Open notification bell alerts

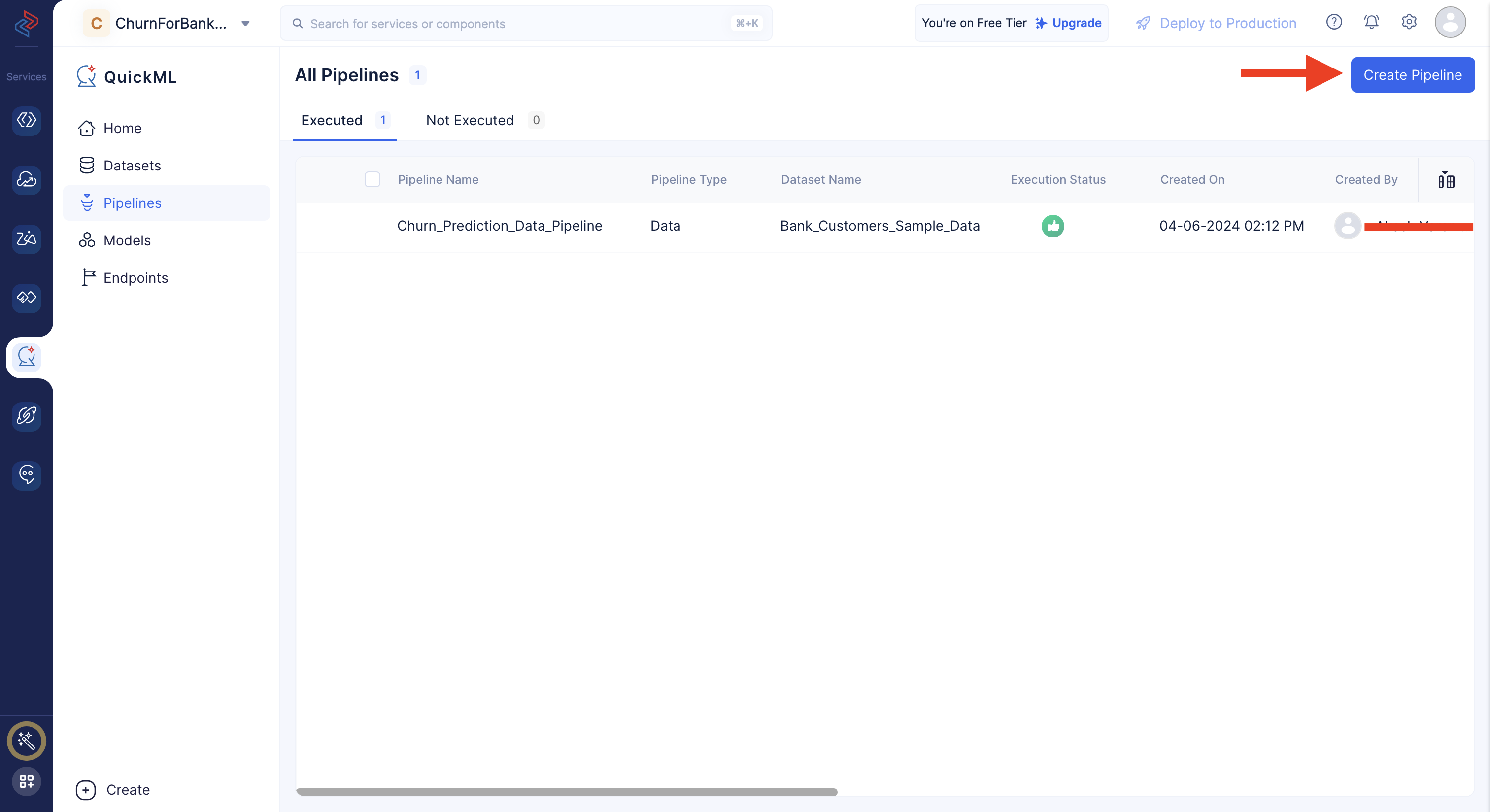click(x=1371, y=22)
